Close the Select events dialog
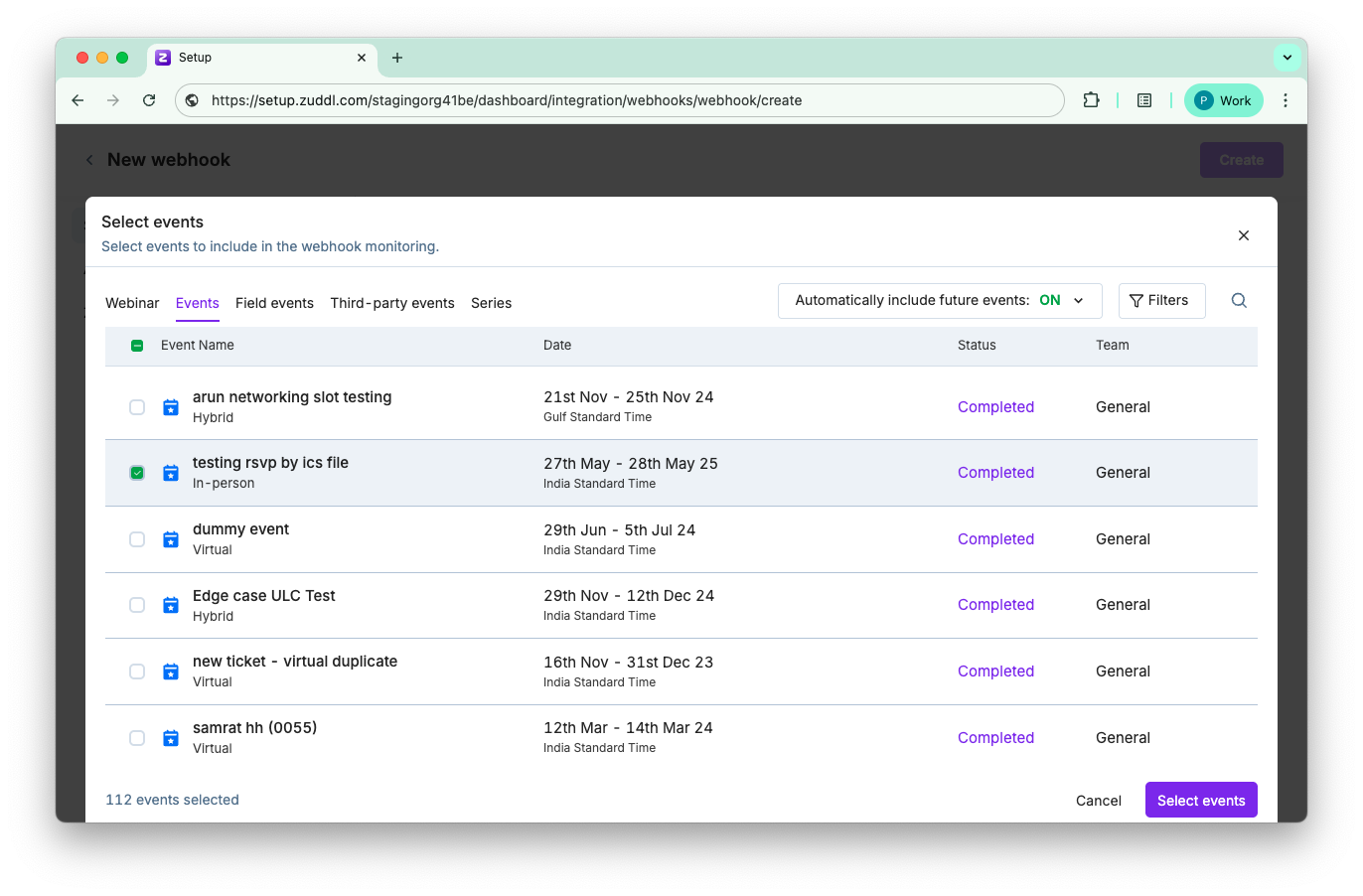1363x896 pixels. (1243, 235)
